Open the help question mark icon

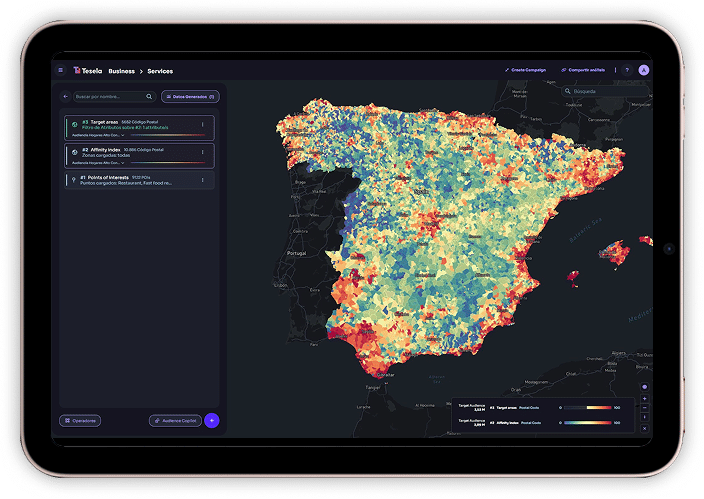(627, 70)
